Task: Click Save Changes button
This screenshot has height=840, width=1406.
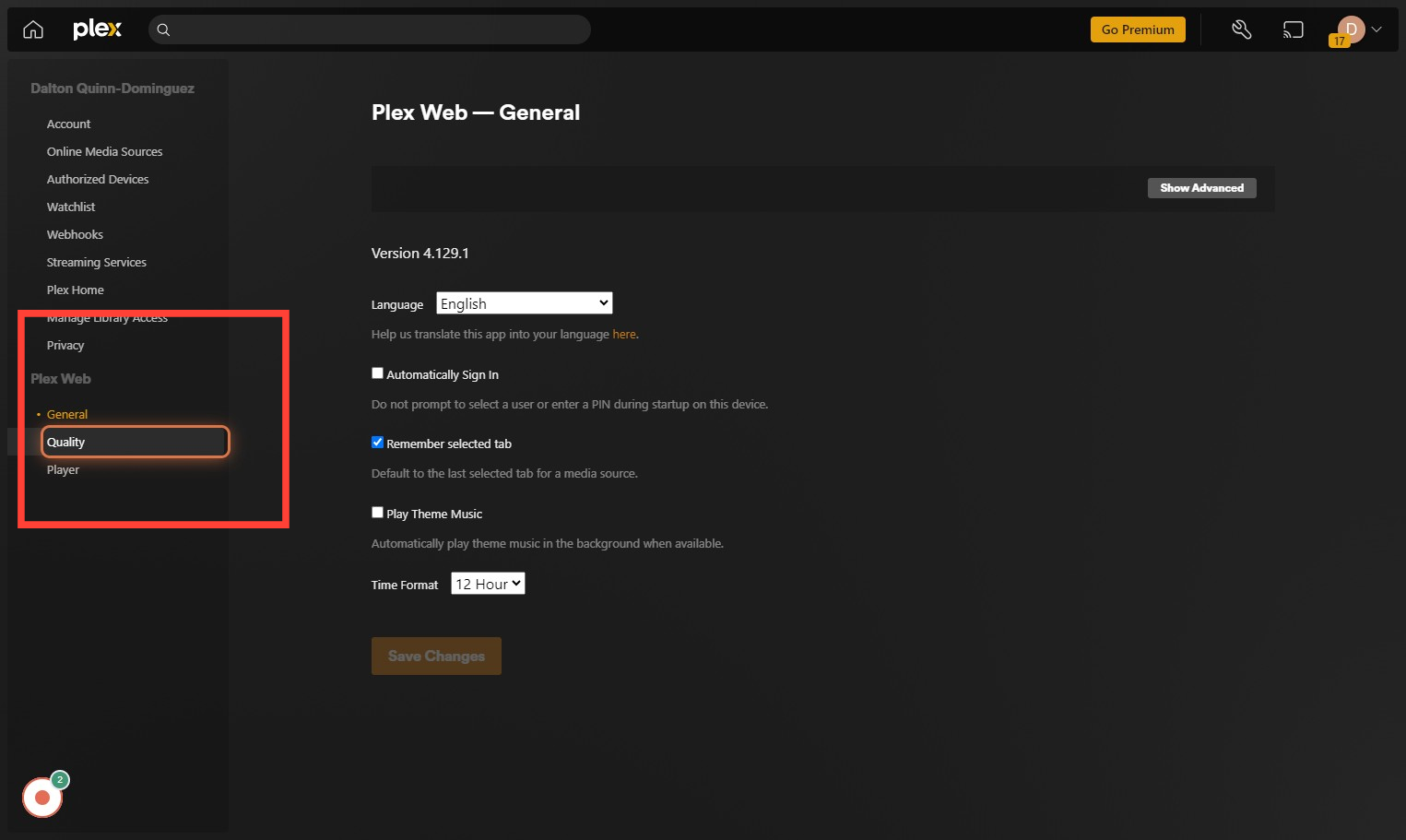Action: (x=436, y=656)
